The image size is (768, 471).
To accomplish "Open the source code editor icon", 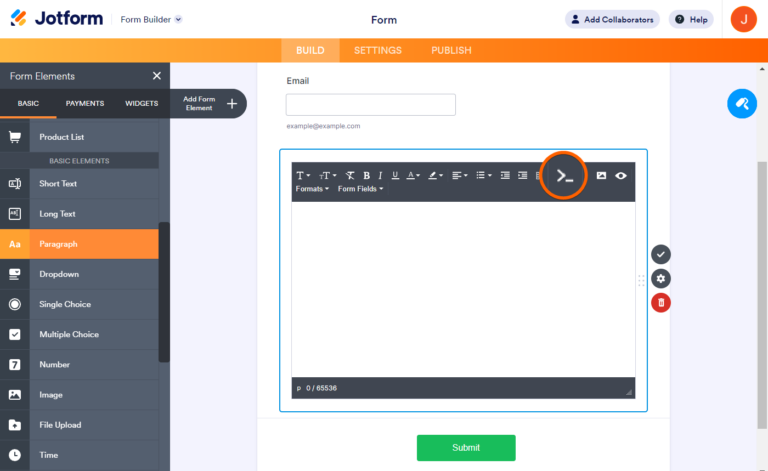I will coord(564,176).
